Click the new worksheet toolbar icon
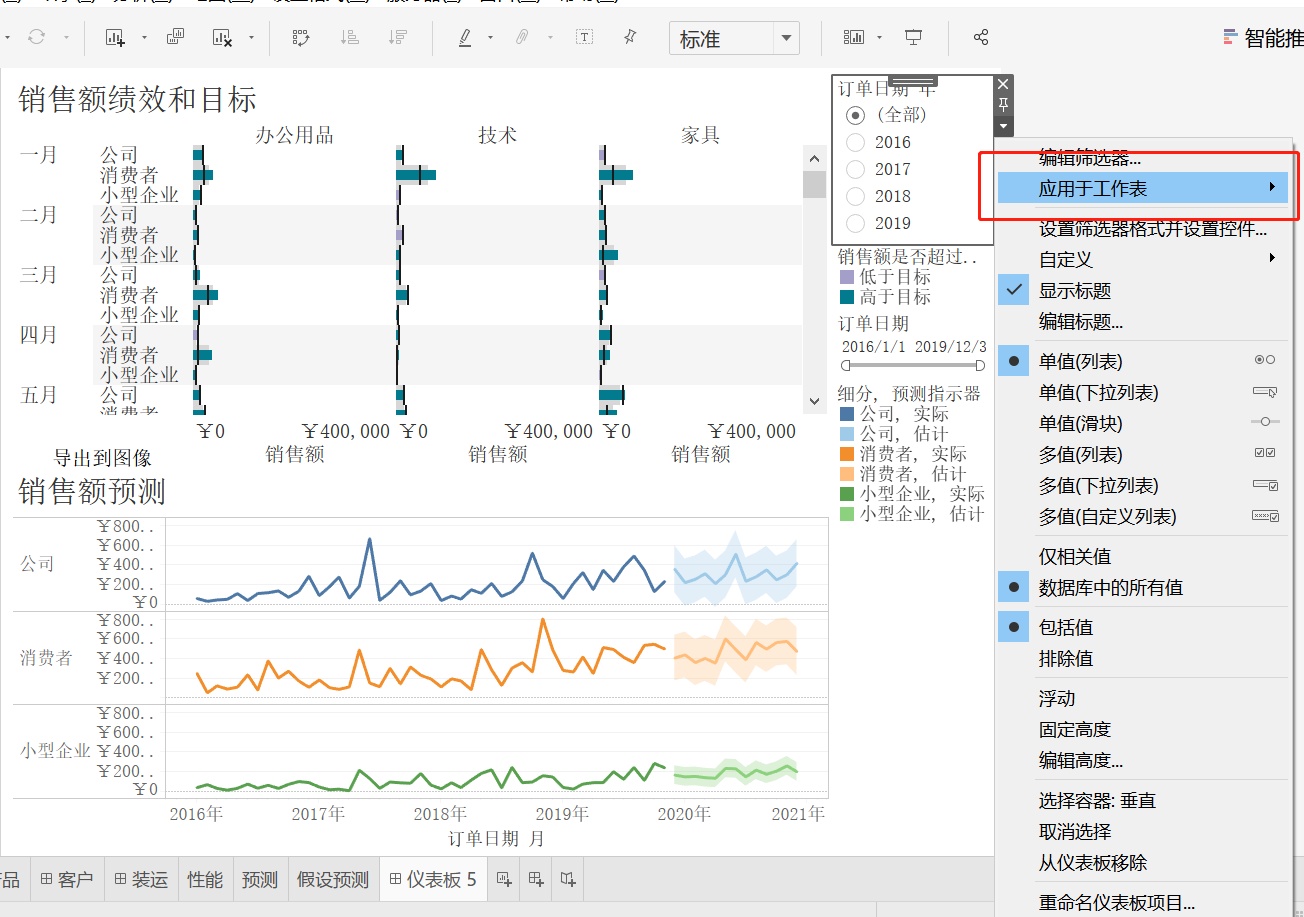The image size is (1304, 917). (x=116, y=38)
